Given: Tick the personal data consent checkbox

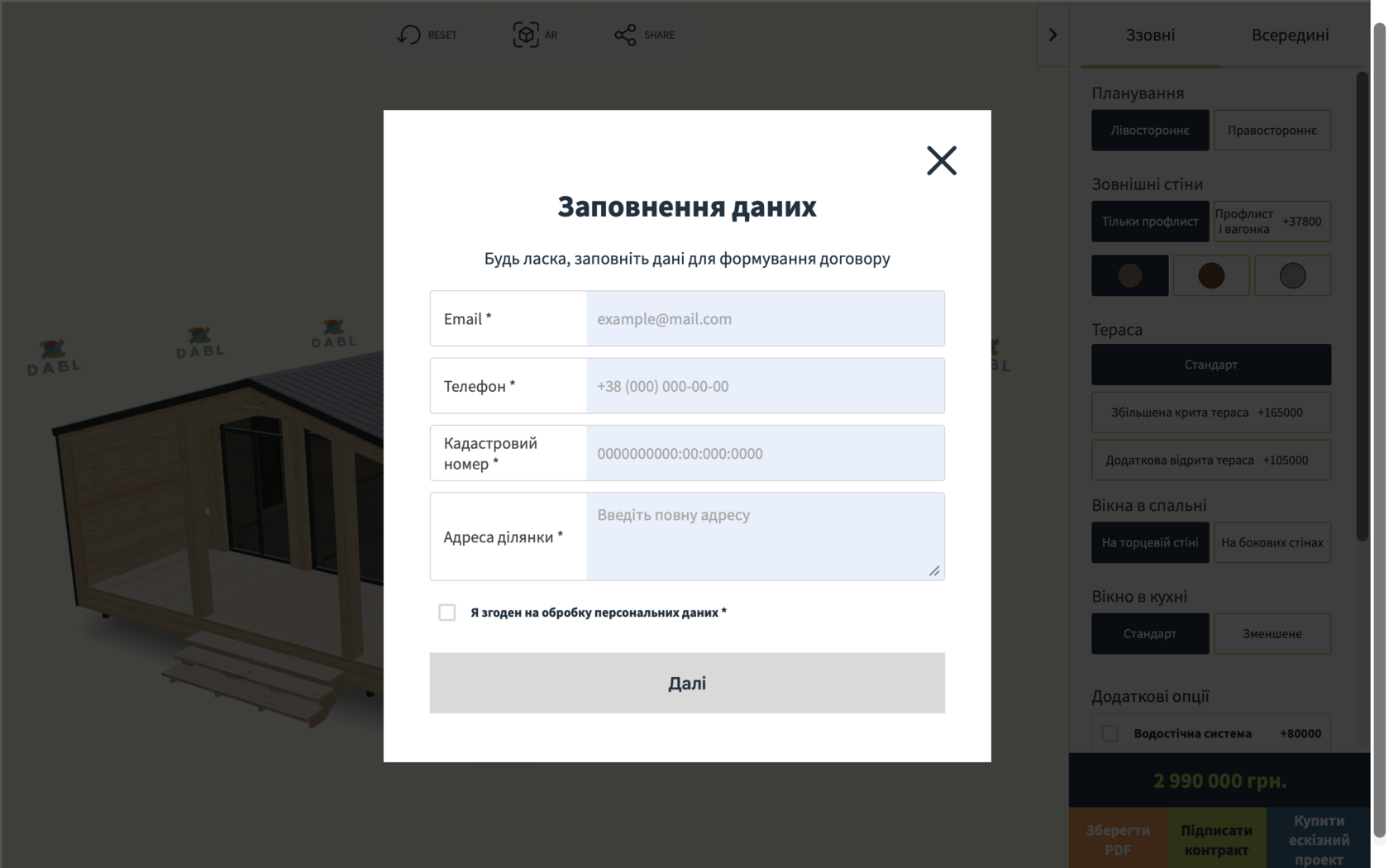Looking at the screenshot, I should pos(446,613).
